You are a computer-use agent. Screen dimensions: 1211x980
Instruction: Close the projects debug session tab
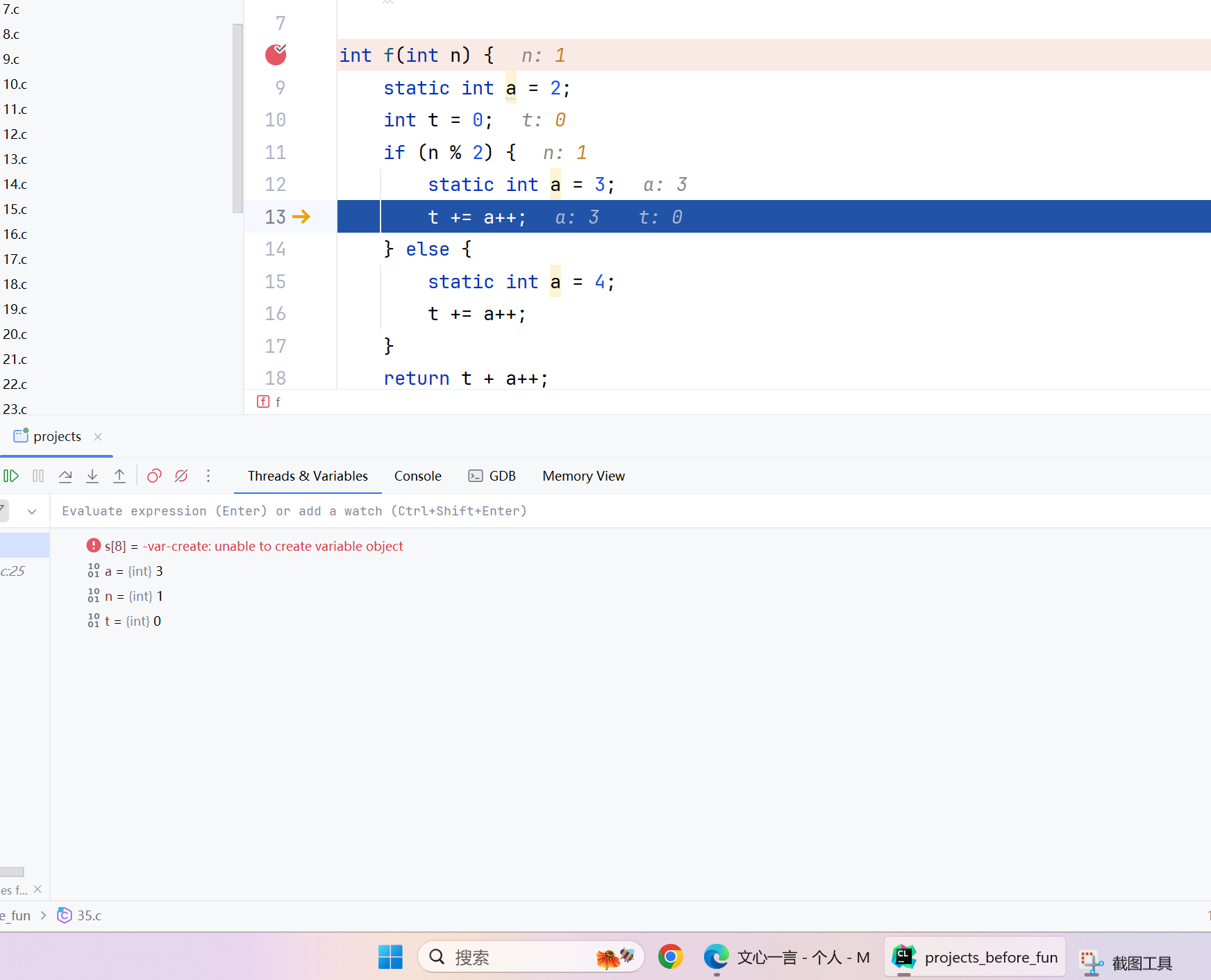tap(98, 436)
